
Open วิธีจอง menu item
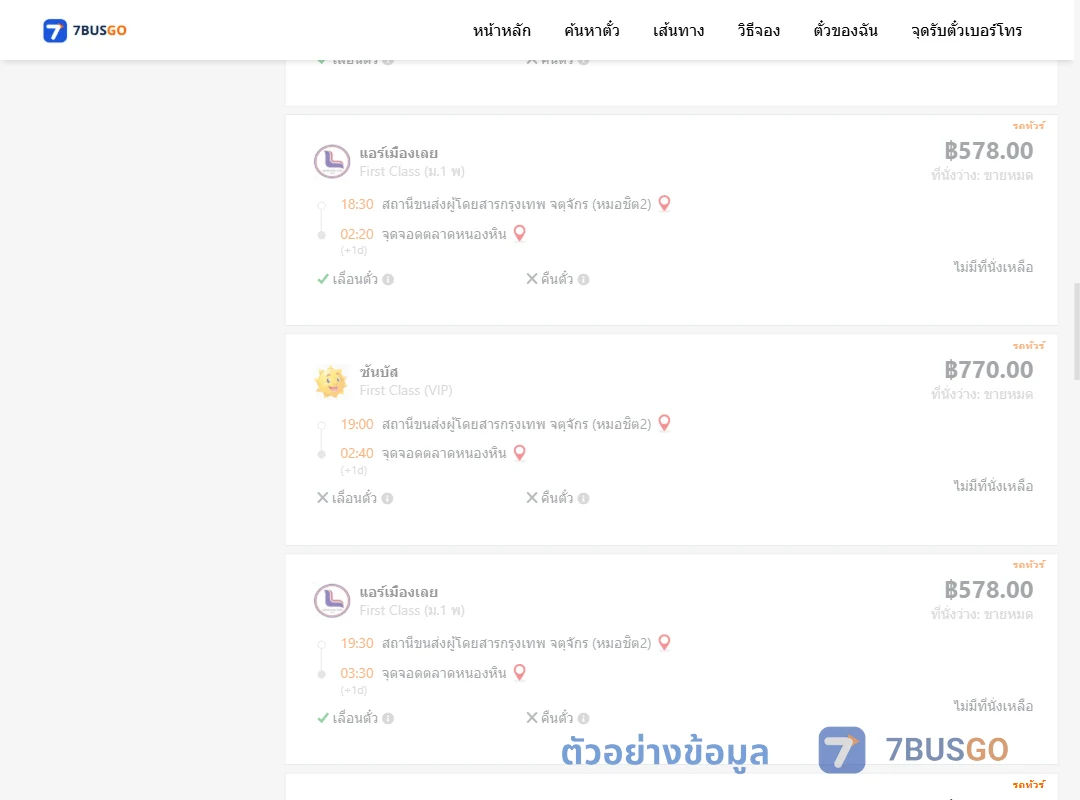tap(758, 30)
